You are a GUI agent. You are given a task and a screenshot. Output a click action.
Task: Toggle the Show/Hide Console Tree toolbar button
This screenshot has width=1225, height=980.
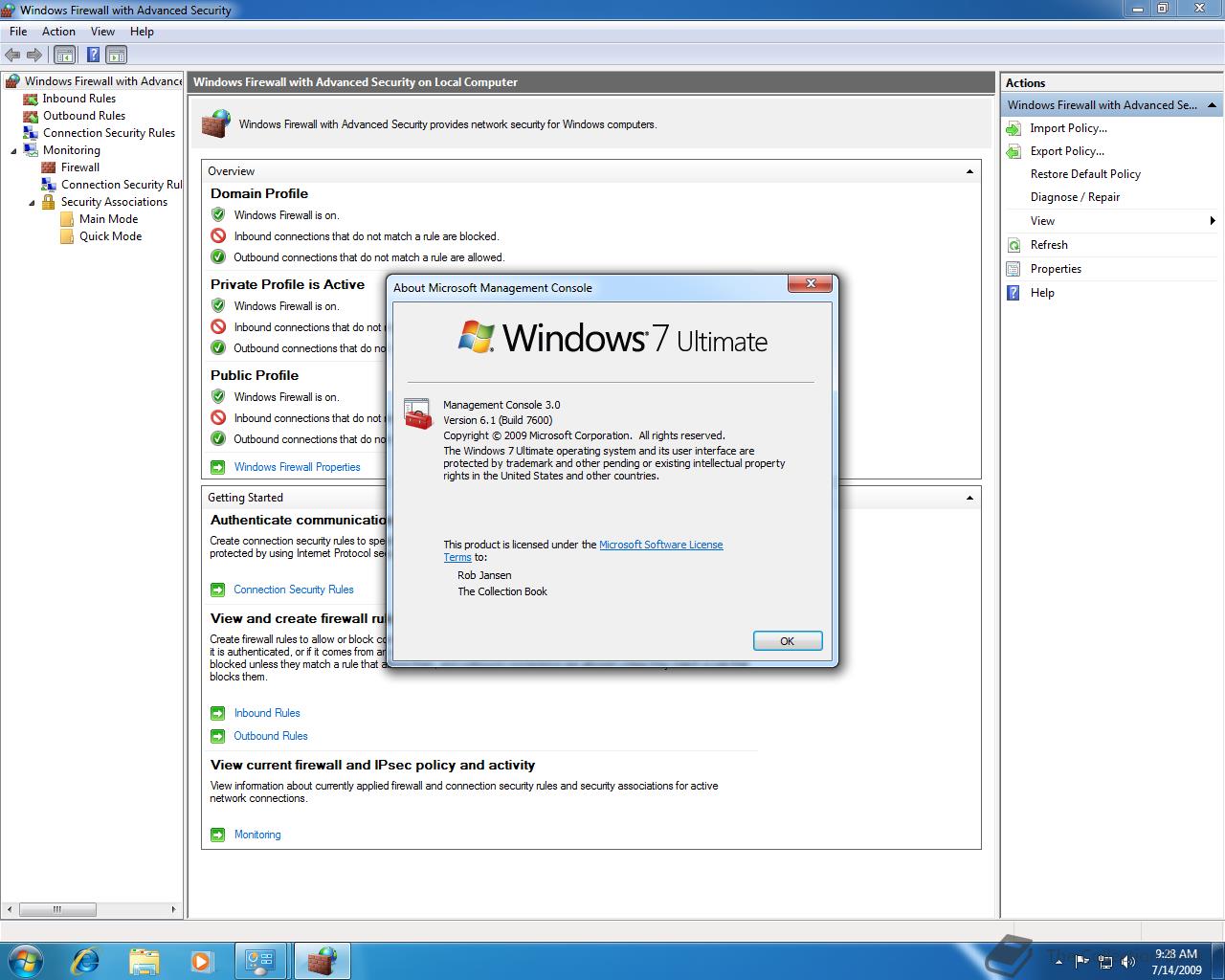click(64, 56)
